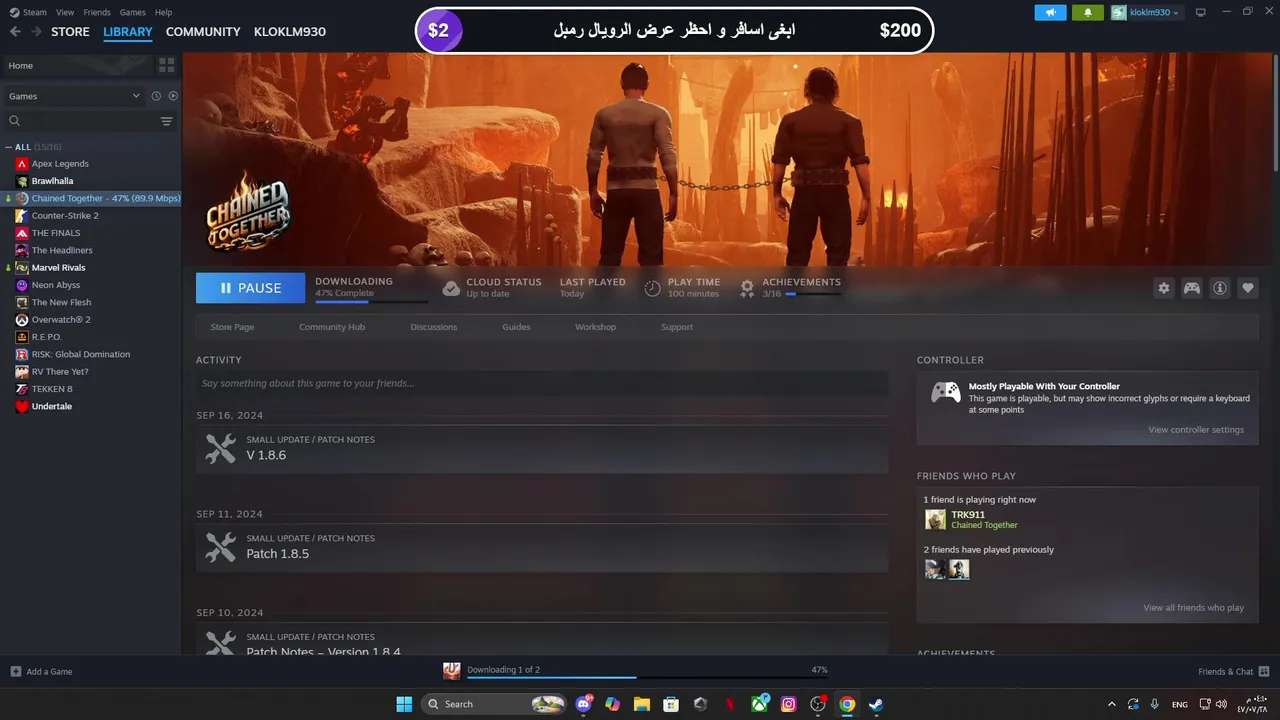Click the activity comment field
This screenshot has width=1280, height=720.
coord(542,383)
